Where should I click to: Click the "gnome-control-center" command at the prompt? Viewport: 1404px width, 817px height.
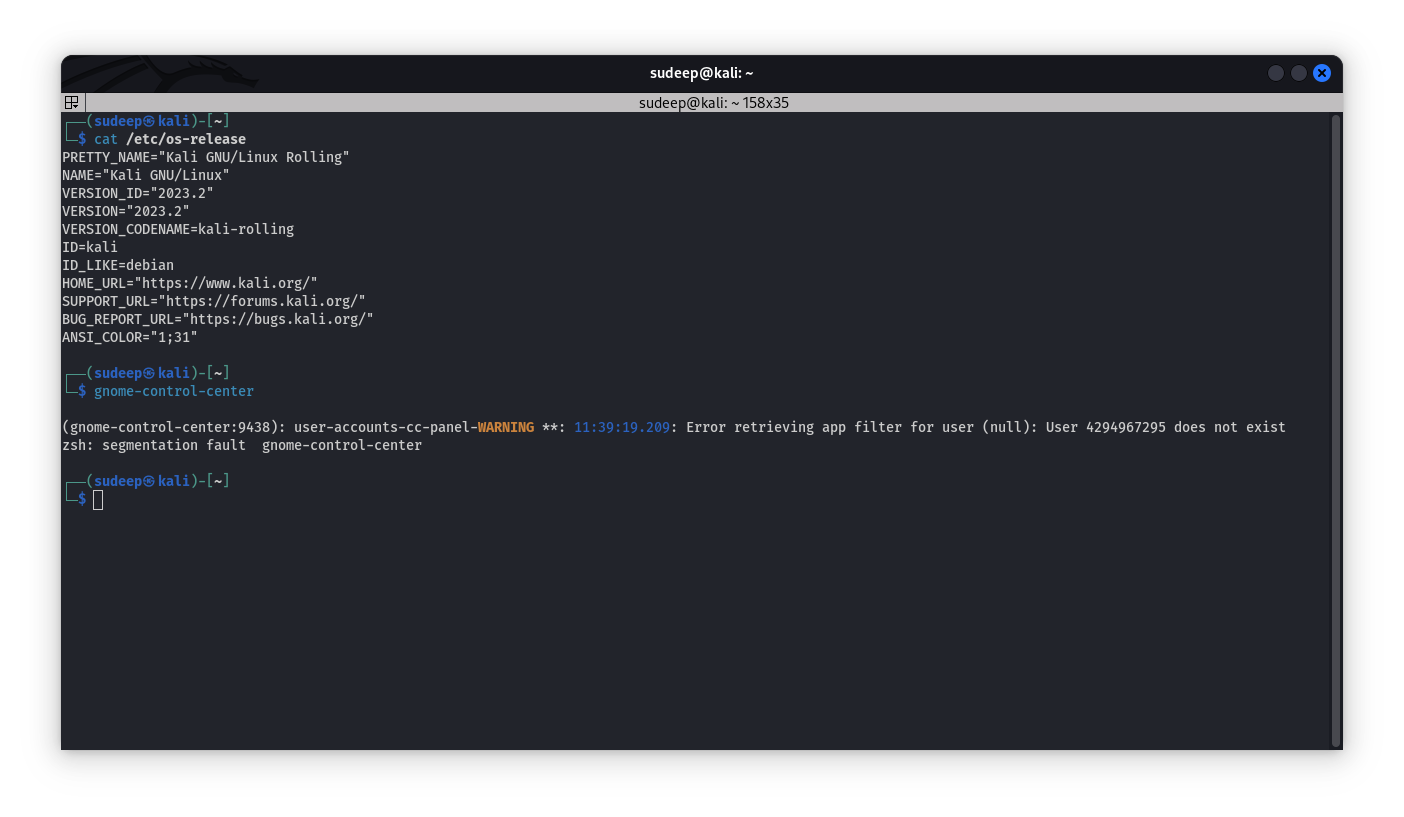coord(173,391)
